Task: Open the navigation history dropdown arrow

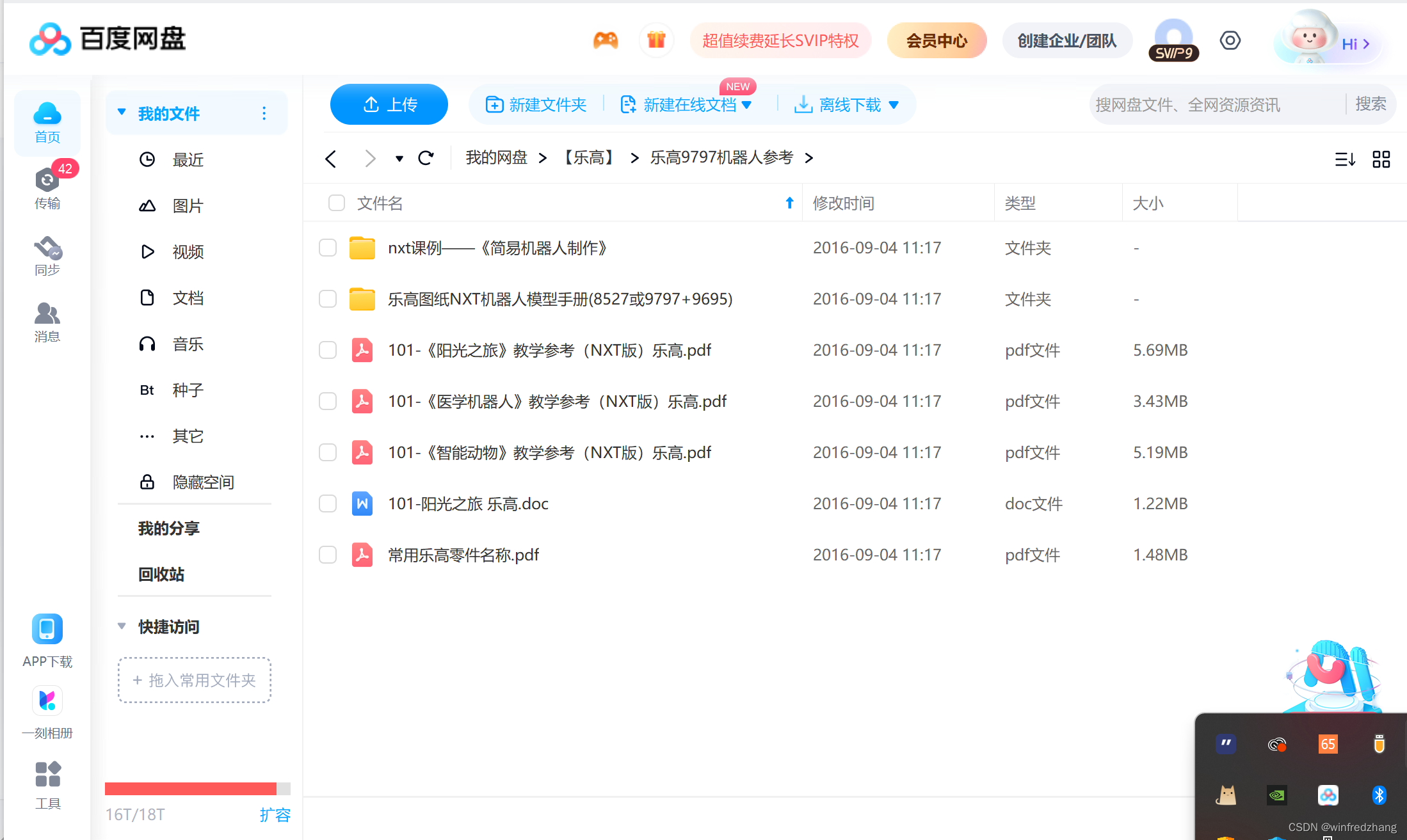Action: tap(399, 159)
